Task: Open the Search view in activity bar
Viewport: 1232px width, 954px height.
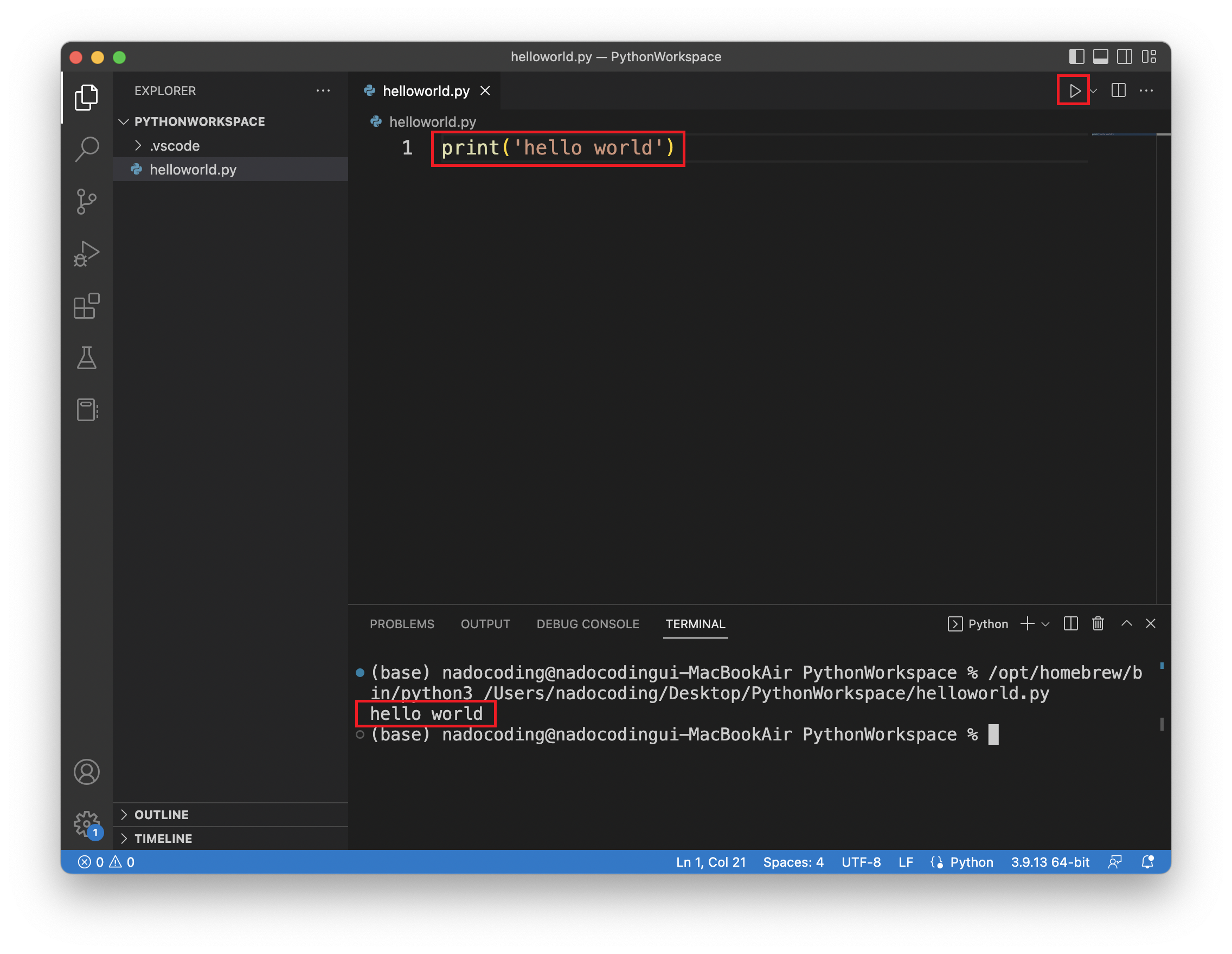Action: (x=87, y=149)
